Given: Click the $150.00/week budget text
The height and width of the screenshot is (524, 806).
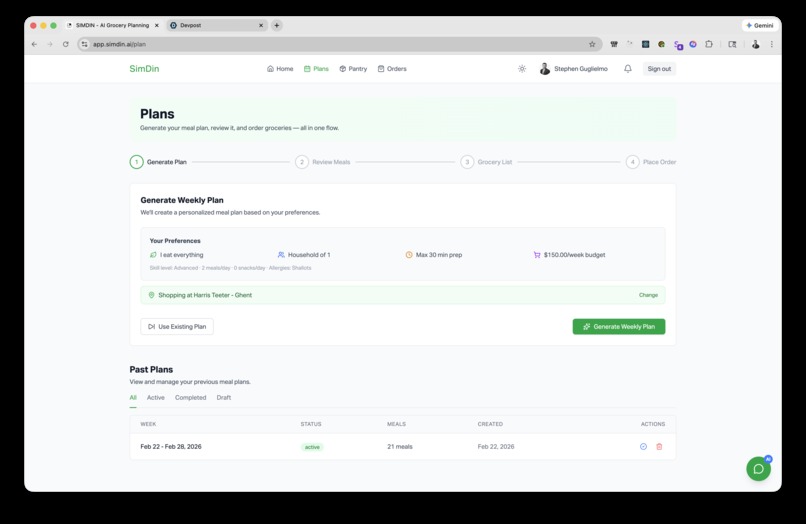Looking at the screenshot, I should tap(574, 255).
